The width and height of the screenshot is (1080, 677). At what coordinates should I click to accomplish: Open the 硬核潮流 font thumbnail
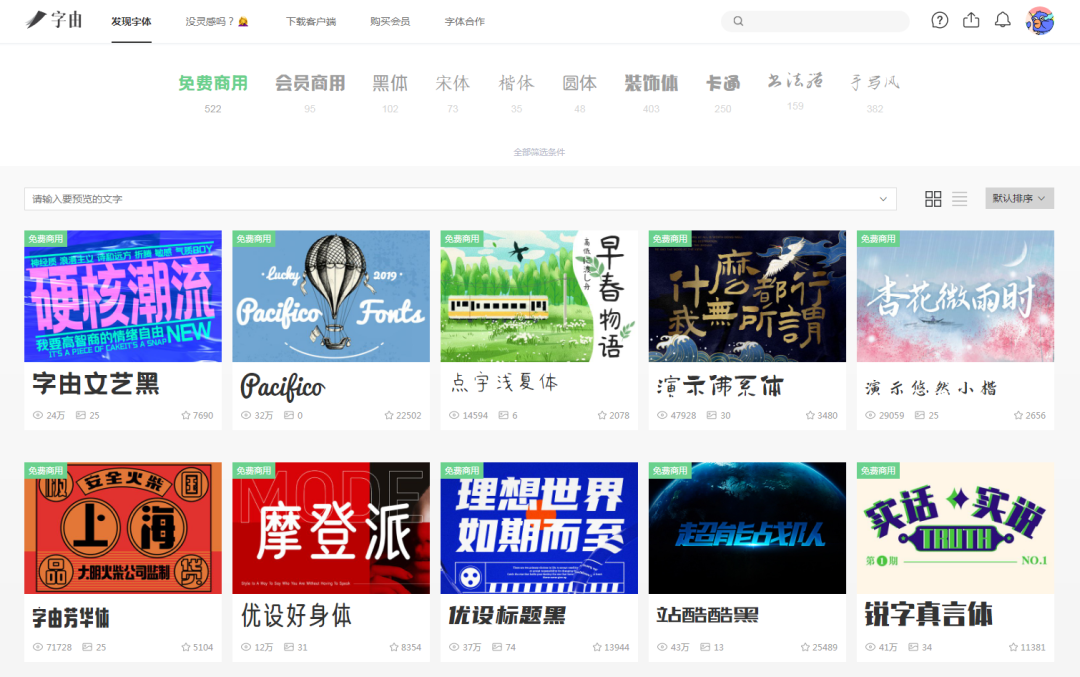[x=123, y=296]
